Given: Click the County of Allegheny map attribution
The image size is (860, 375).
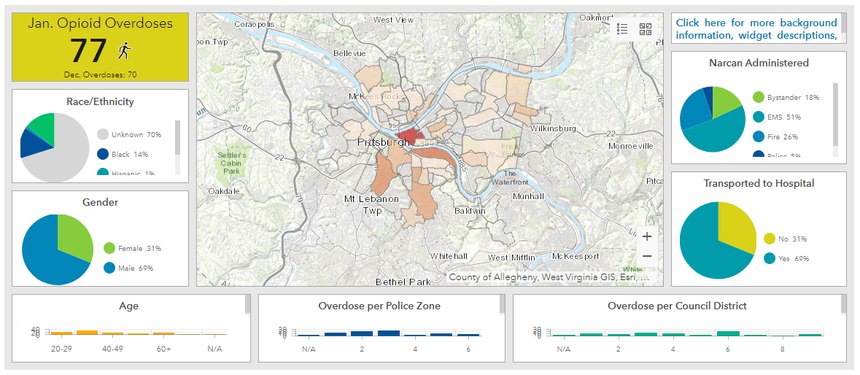Looking at the screenshot, I should tap(549, 277).
